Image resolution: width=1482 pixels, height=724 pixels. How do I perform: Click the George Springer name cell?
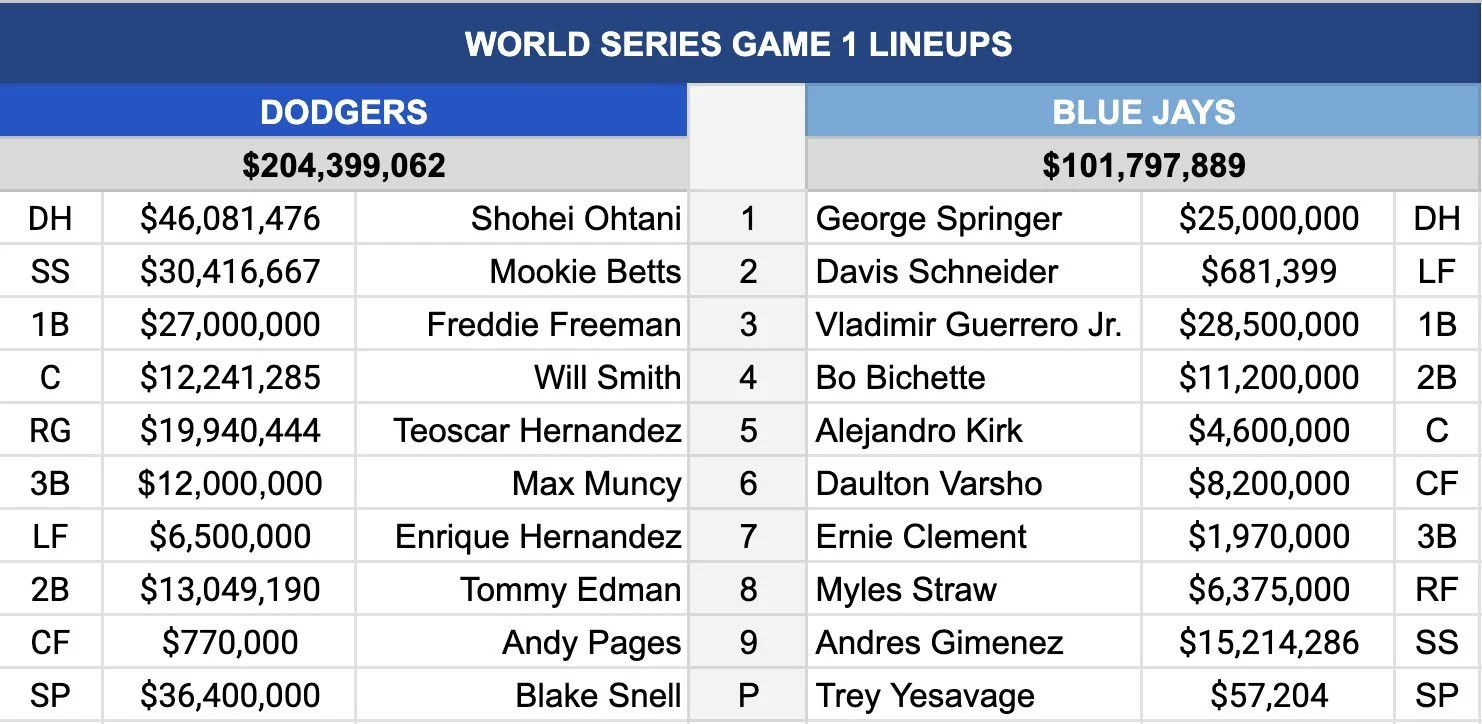pyautogui.click(x=938, y=219)
